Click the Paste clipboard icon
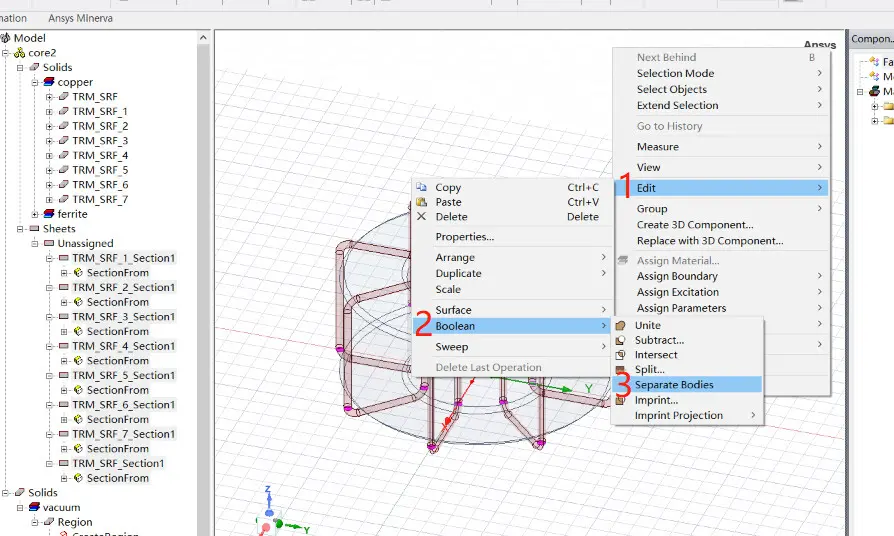The height and width of the screenshot is (536, 894). pos(421,202)
